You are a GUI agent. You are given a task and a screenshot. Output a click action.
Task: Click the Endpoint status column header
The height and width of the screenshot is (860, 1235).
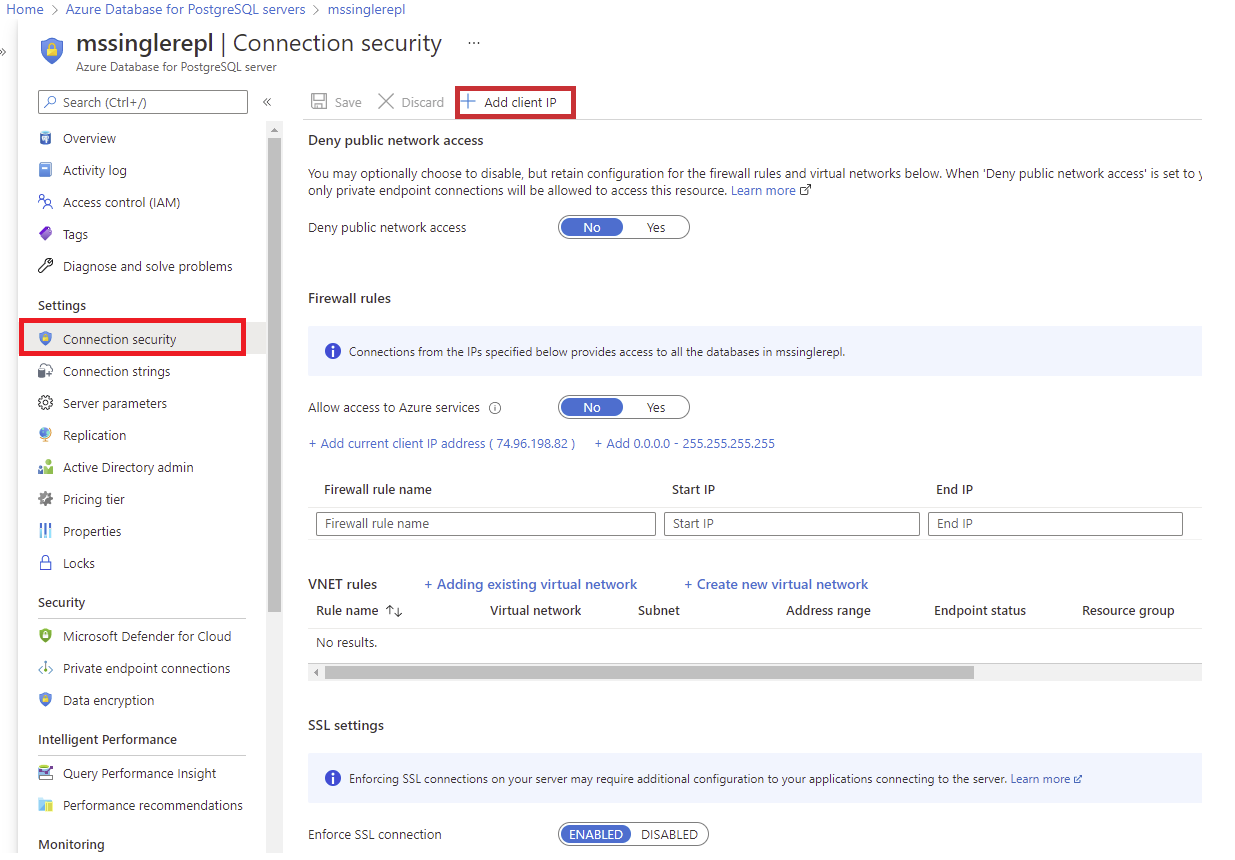[980, 611]
